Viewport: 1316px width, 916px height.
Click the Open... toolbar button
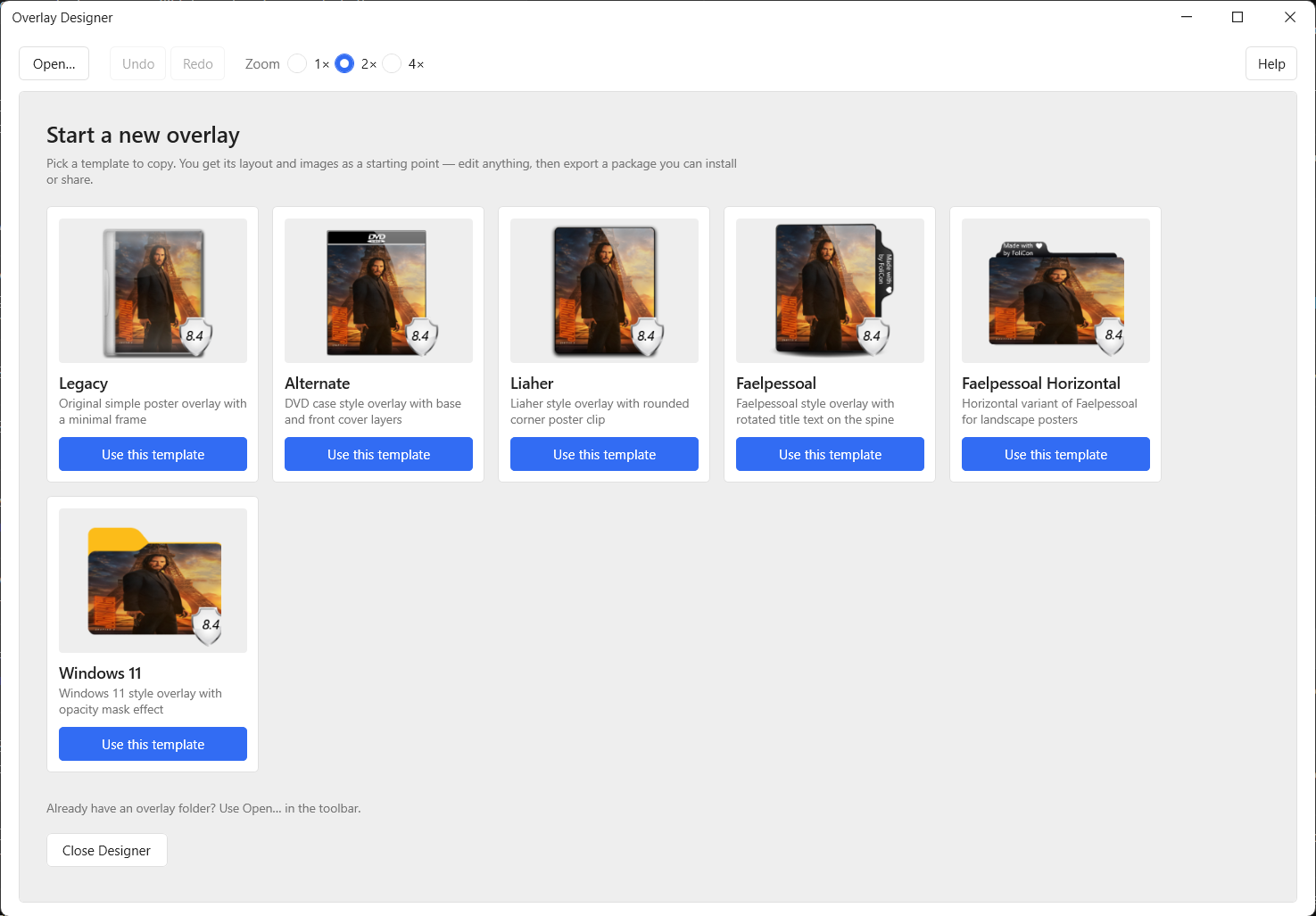point(54,63)
